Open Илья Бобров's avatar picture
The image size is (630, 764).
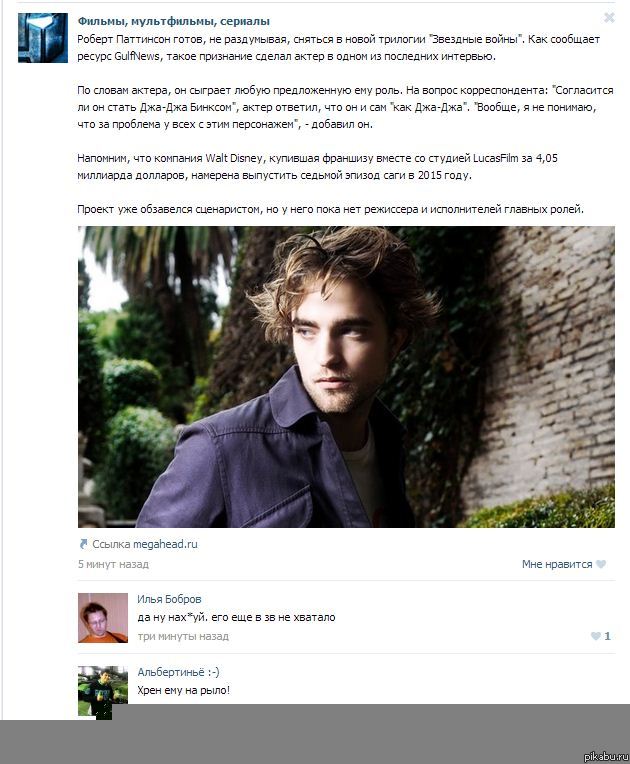click(x=103, y=618)
